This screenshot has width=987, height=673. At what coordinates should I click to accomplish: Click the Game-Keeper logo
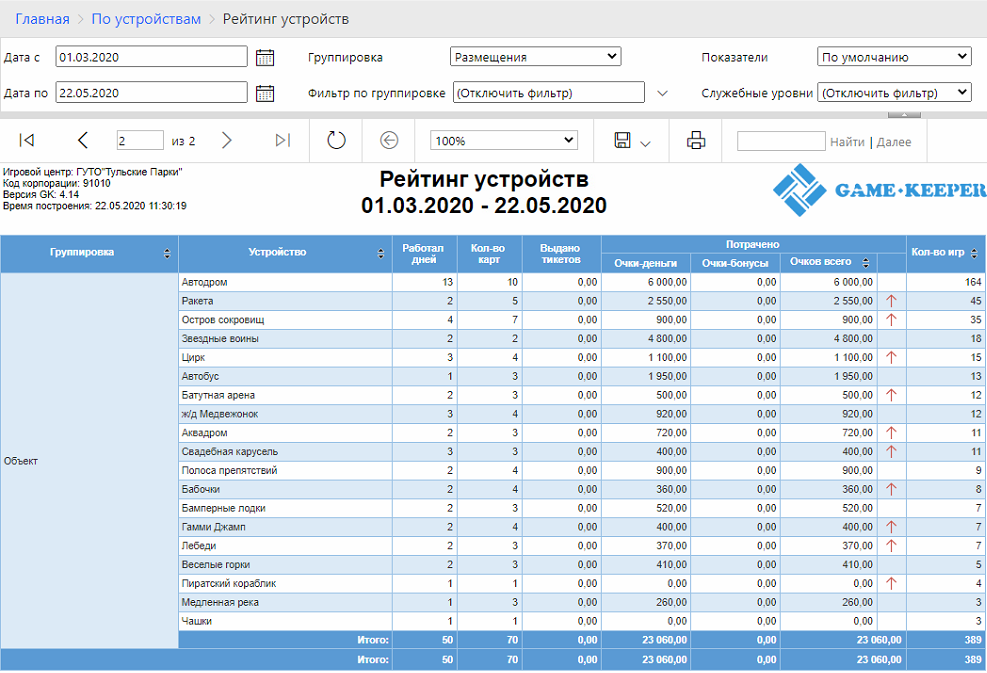879,190
